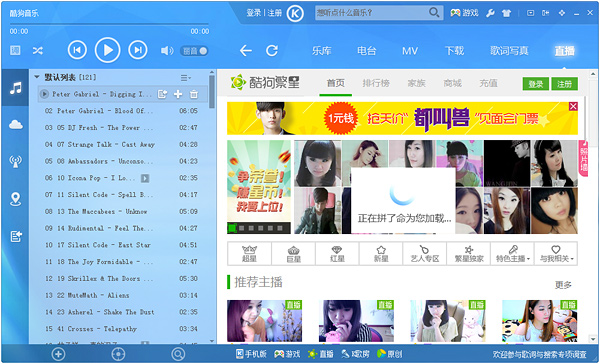Switch to the MV tab
This screenshot has width=600, height=364.
point(410,51)
